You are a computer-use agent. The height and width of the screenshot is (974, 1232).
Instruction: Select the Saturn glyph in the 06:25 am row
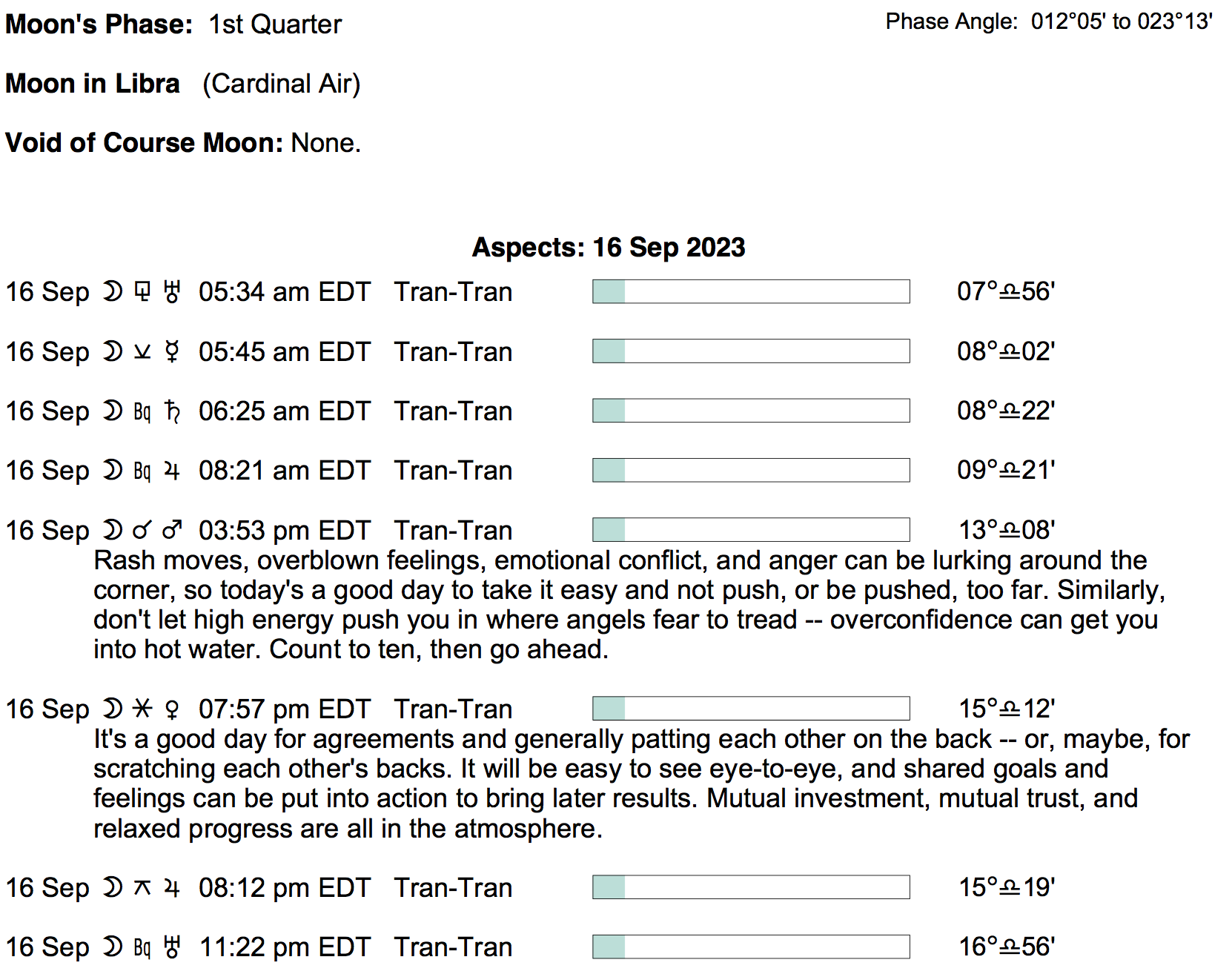(172, 411)
